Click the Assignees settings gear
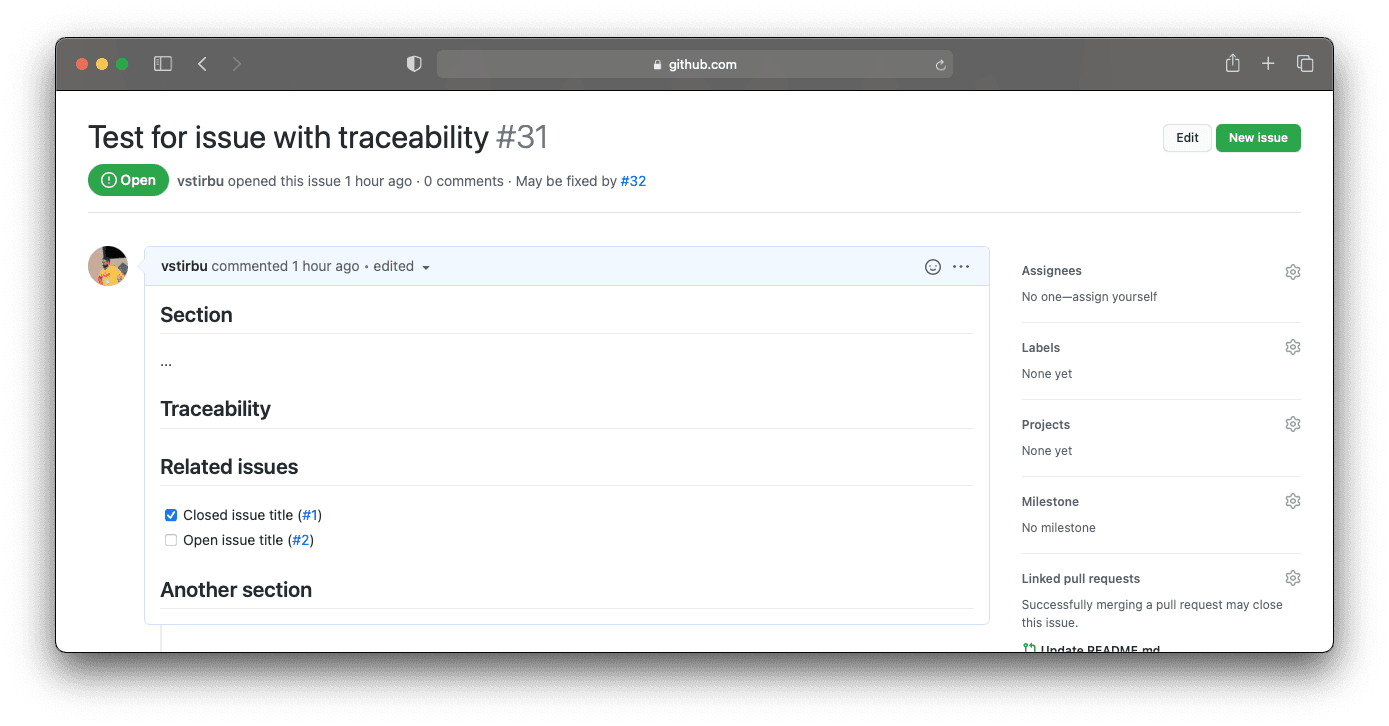The image size is (1389, 726). pos(1292,271)
